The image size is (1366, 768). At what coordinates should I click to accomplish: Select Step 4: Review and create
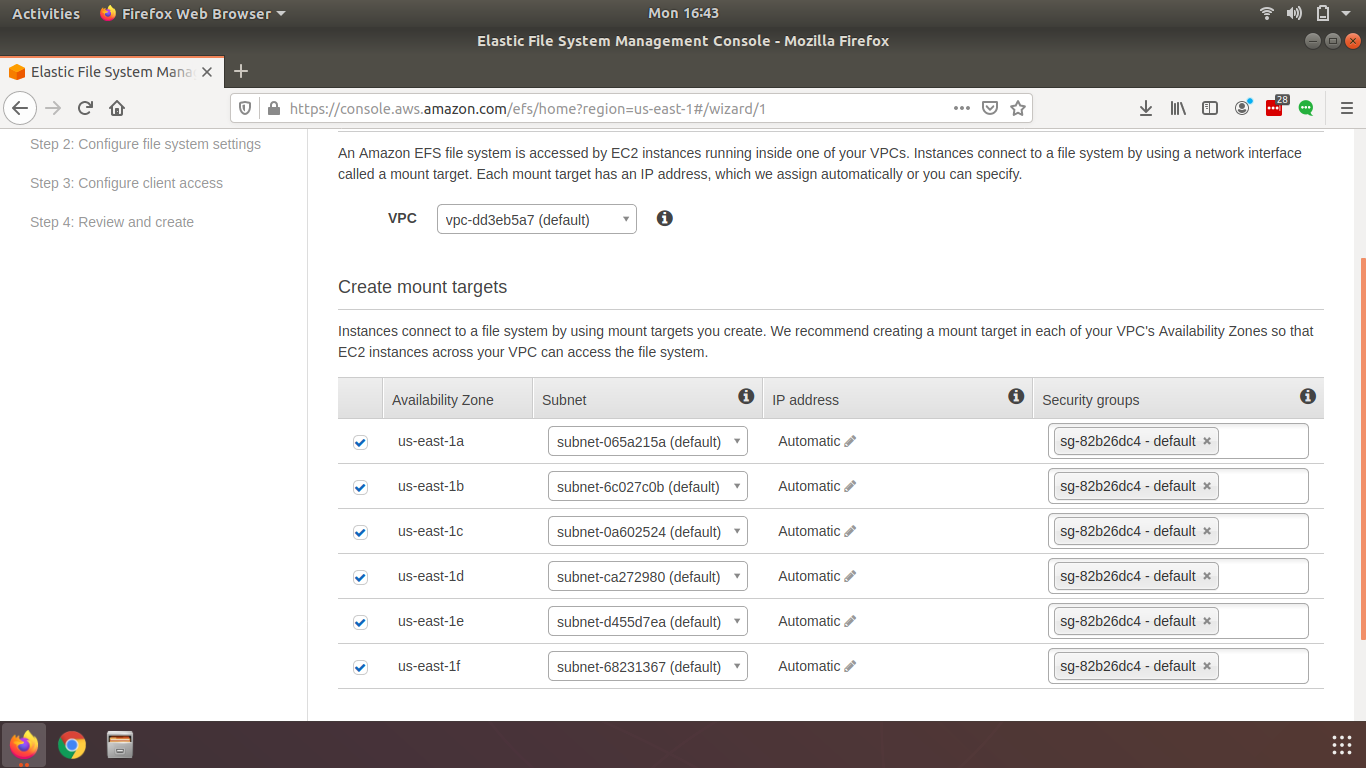point(112,222)
